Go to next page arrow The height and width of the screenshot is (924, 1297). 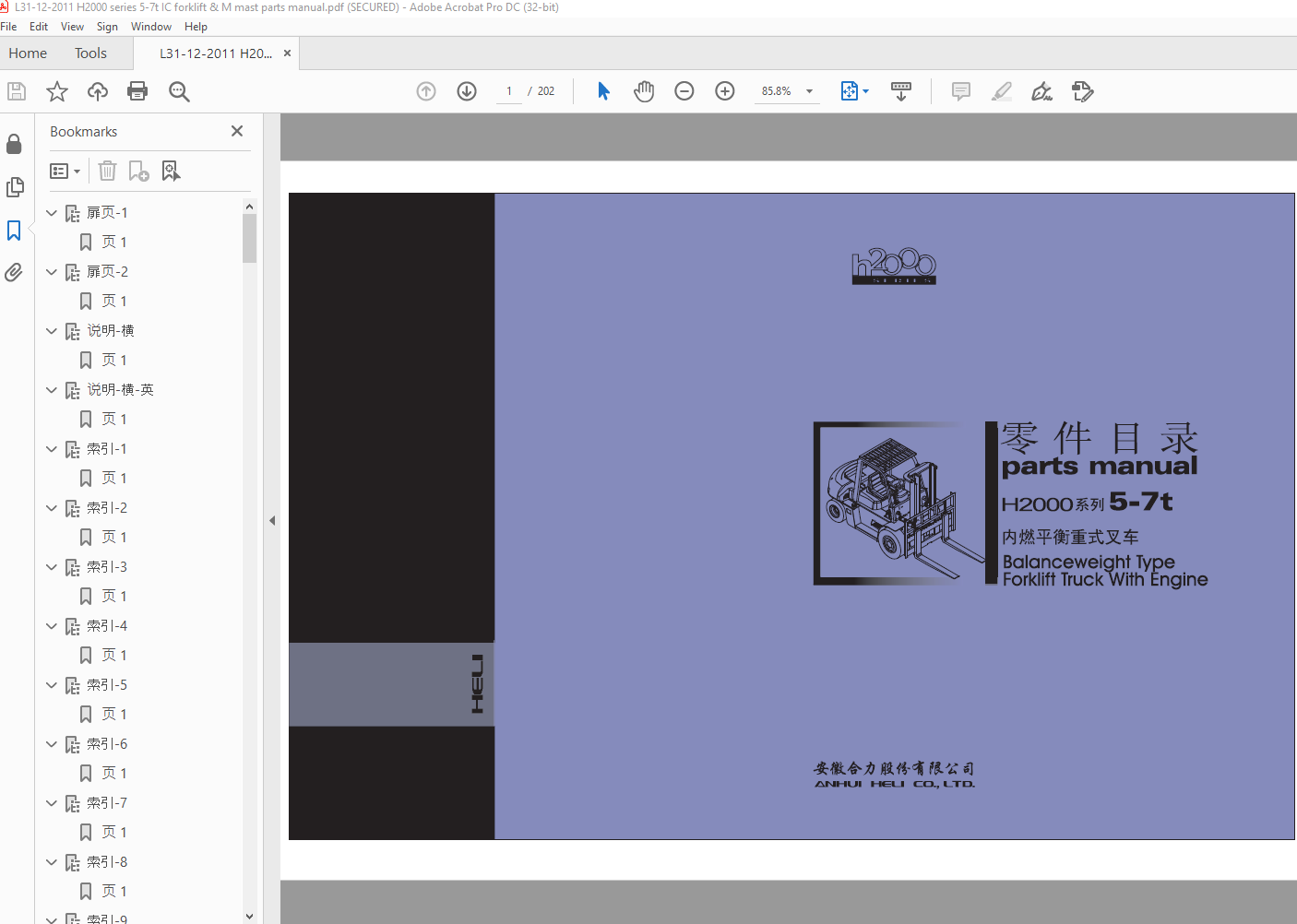pyautogui.click(x=467, y=91)
